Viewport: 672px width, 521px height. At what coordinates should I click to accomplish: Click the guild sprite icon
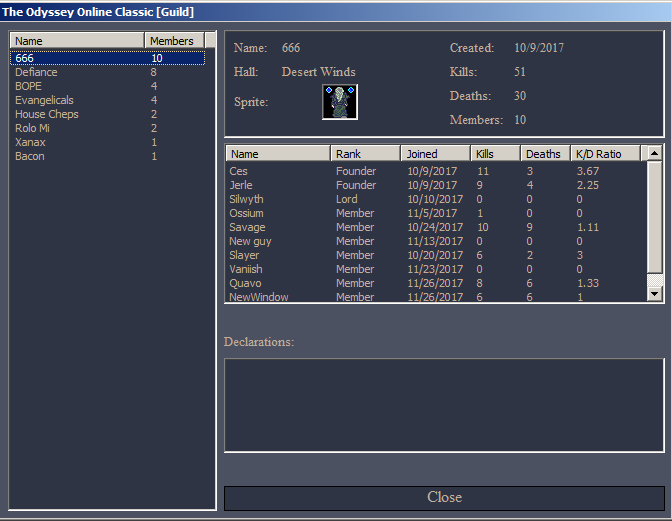pyautogui.click(x=340, y=102)
